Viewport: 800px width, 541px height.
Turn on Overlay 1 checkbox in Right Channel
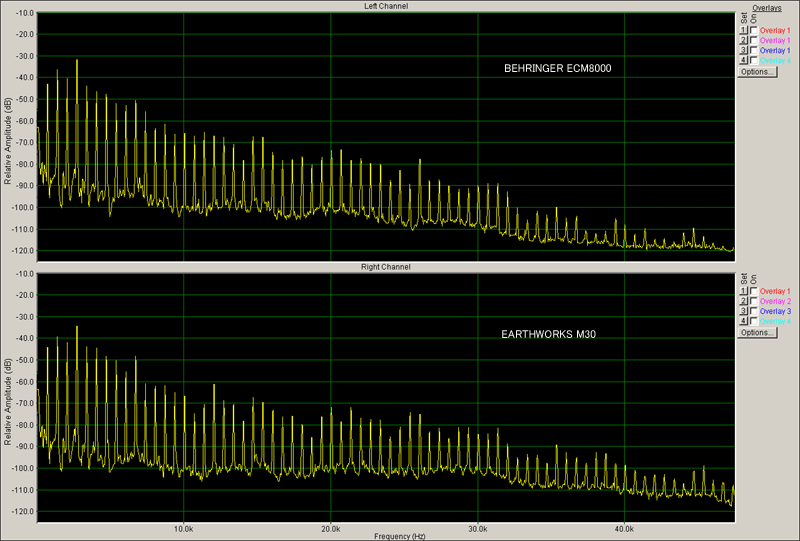coord(754,291)
